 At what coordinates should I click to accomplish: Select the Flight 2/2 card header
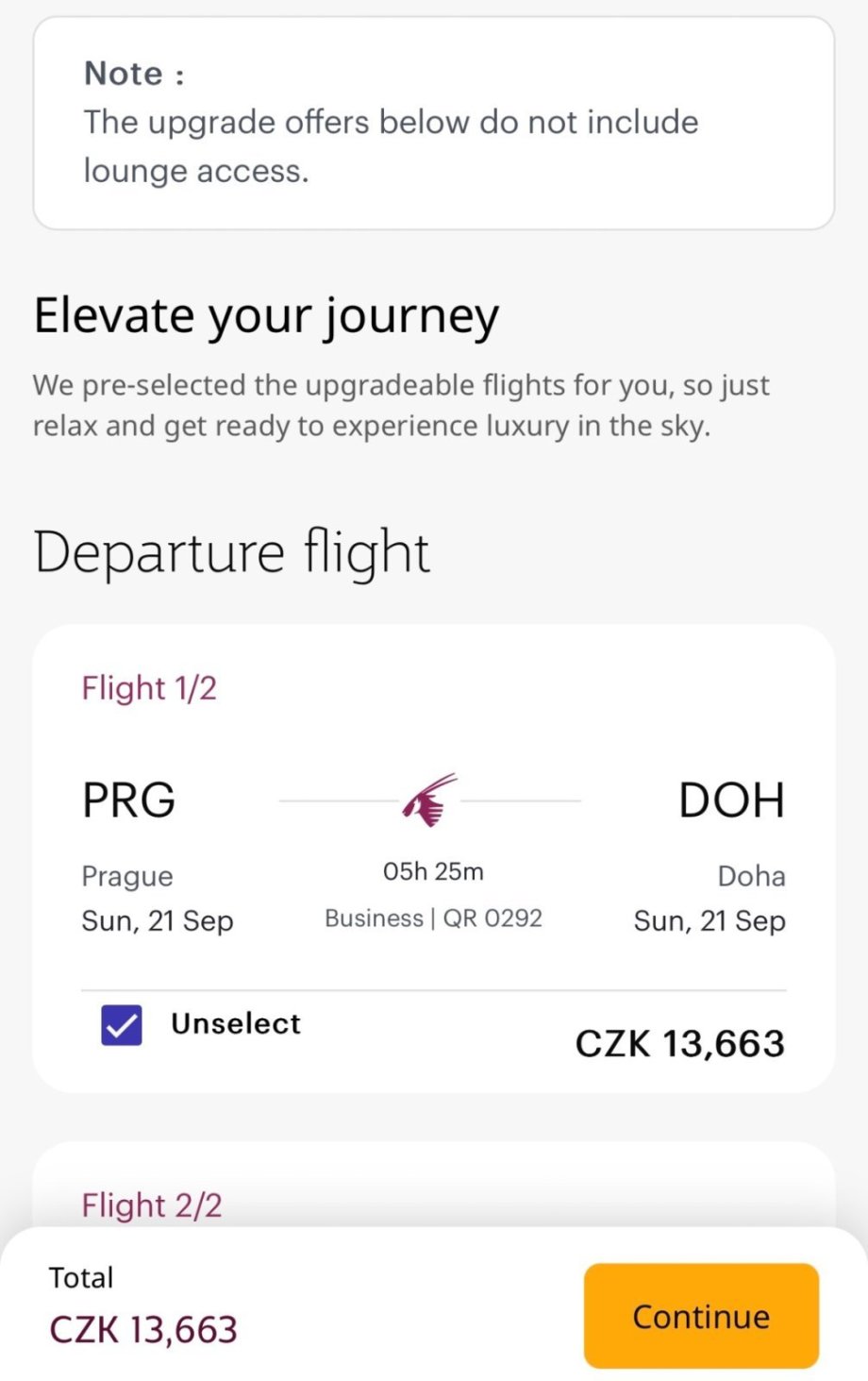point(152,1205)
